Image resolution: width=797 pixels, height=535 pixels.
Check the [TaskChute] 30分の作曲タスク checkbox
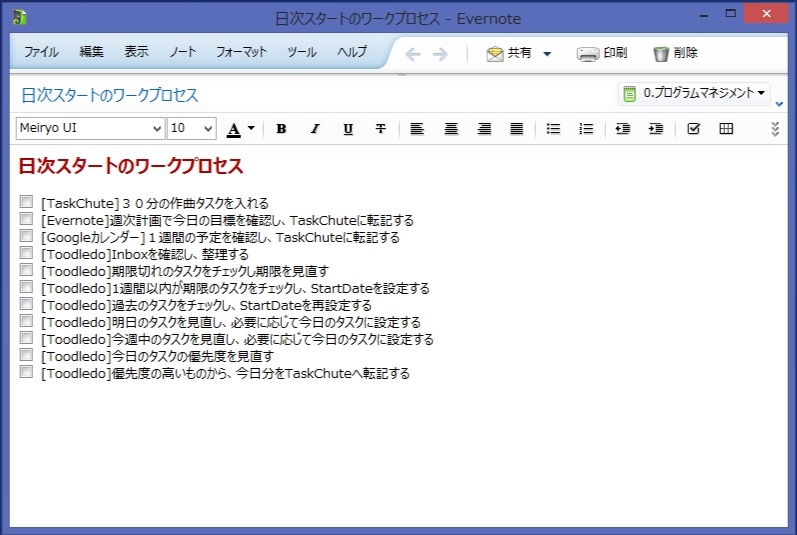click(x=26, y=202)
